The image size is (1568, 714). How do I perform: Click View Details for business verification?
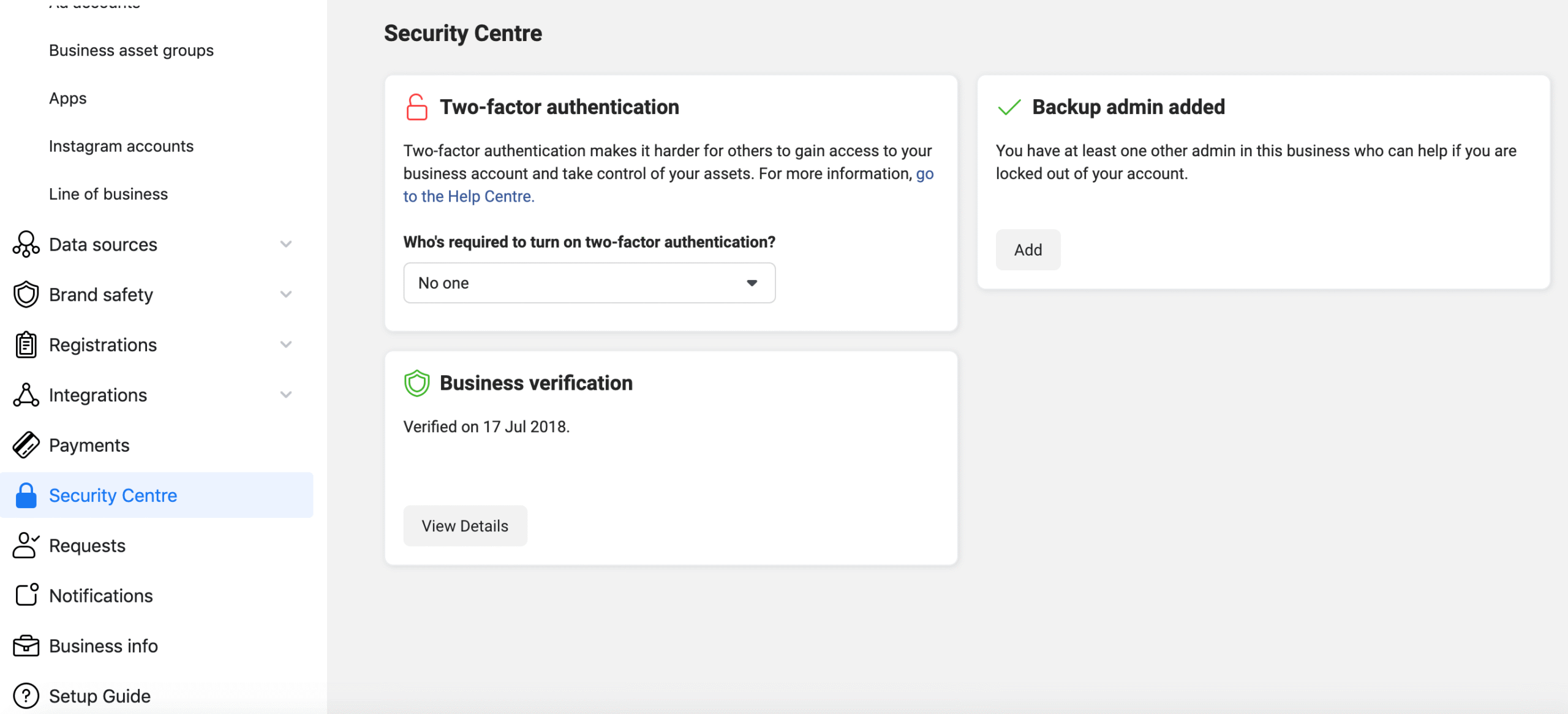click(465, 525)
